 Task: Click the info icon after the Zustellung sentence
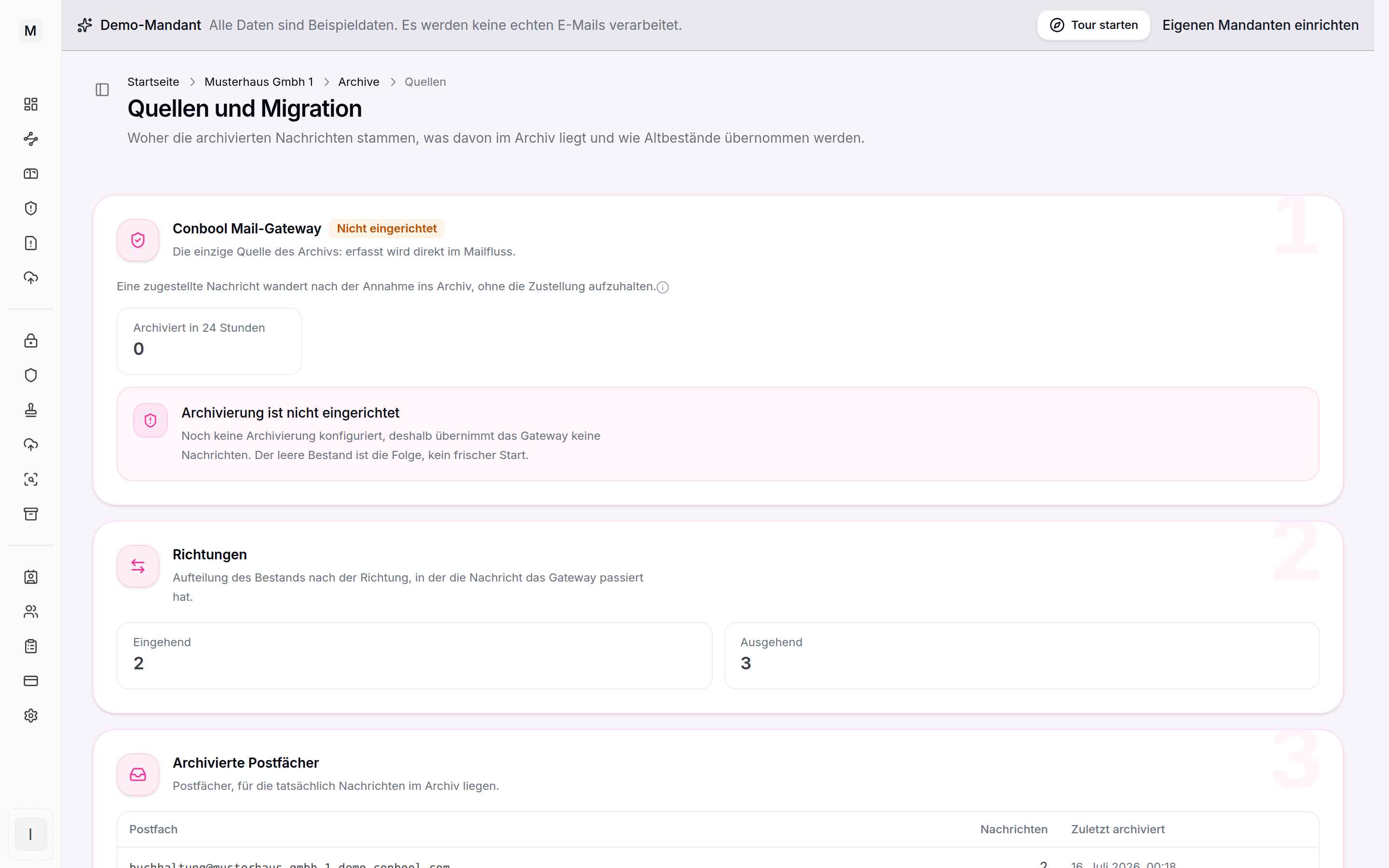click(x=662, y=287)
